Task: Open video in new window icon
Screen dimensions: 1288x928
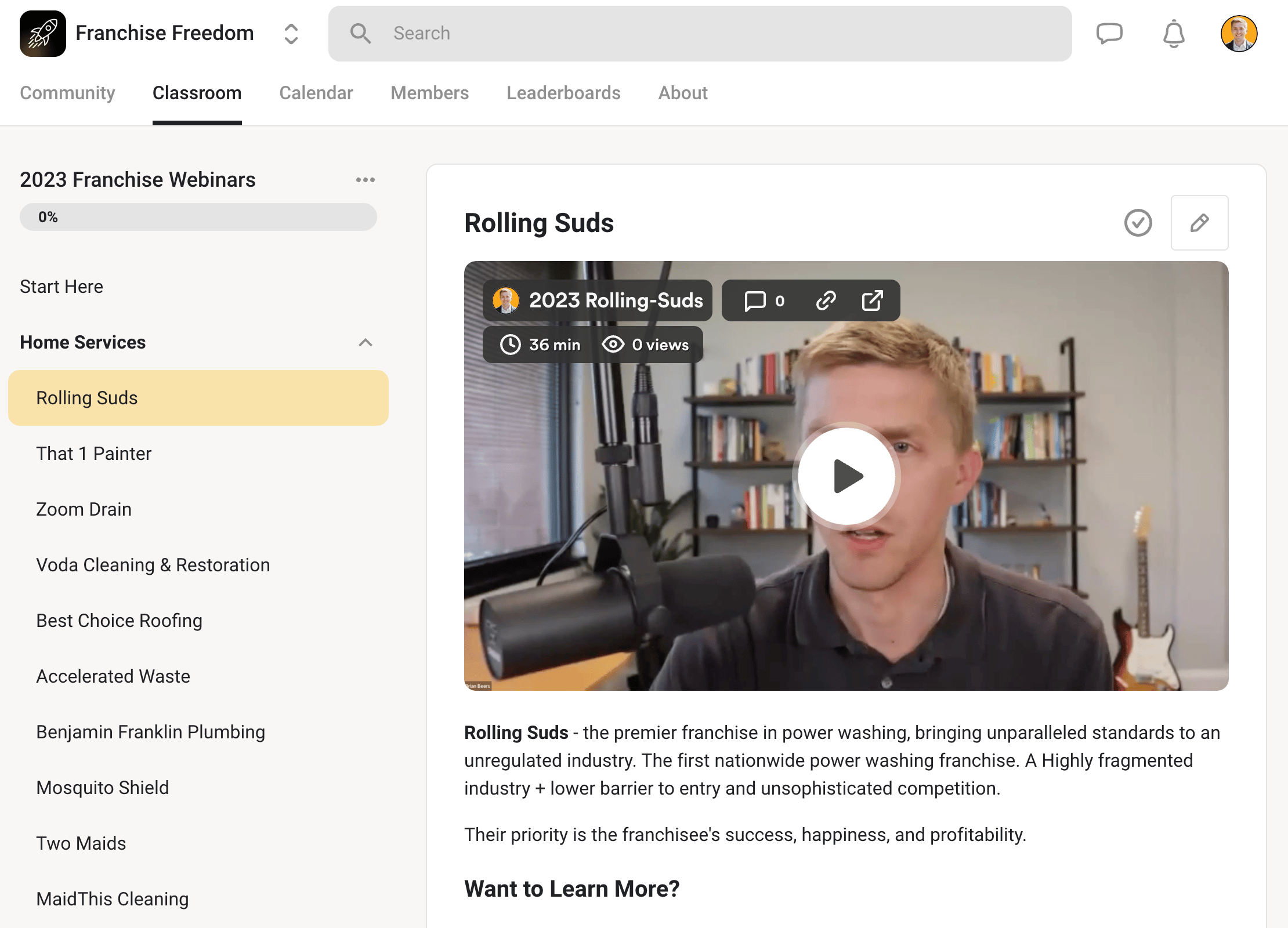Action: coord(873,300)
